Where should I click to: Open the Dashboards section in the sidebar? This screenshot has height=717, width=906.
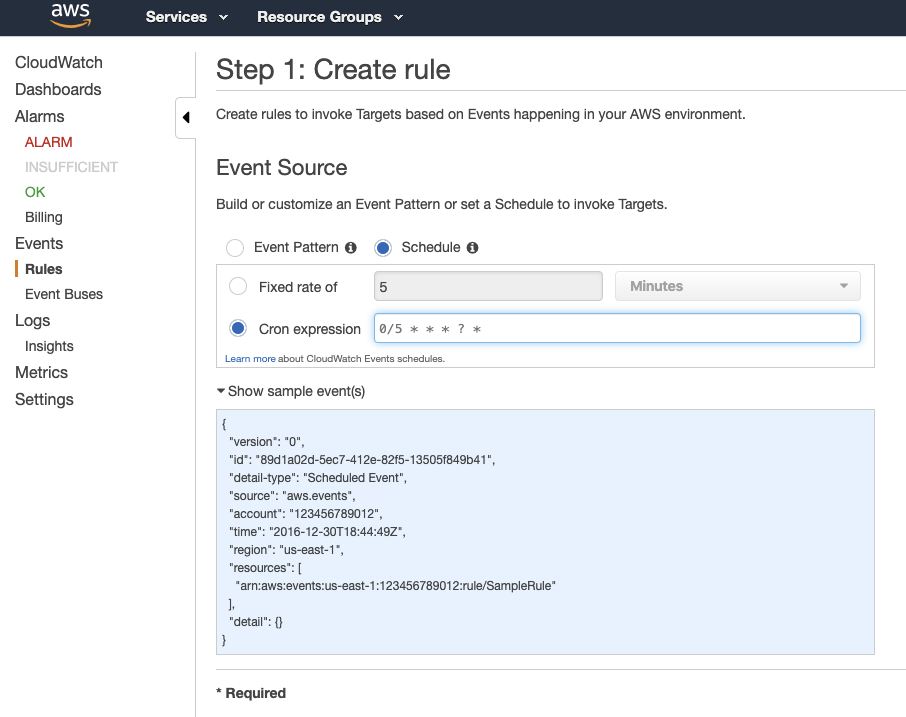coord(57,89)
